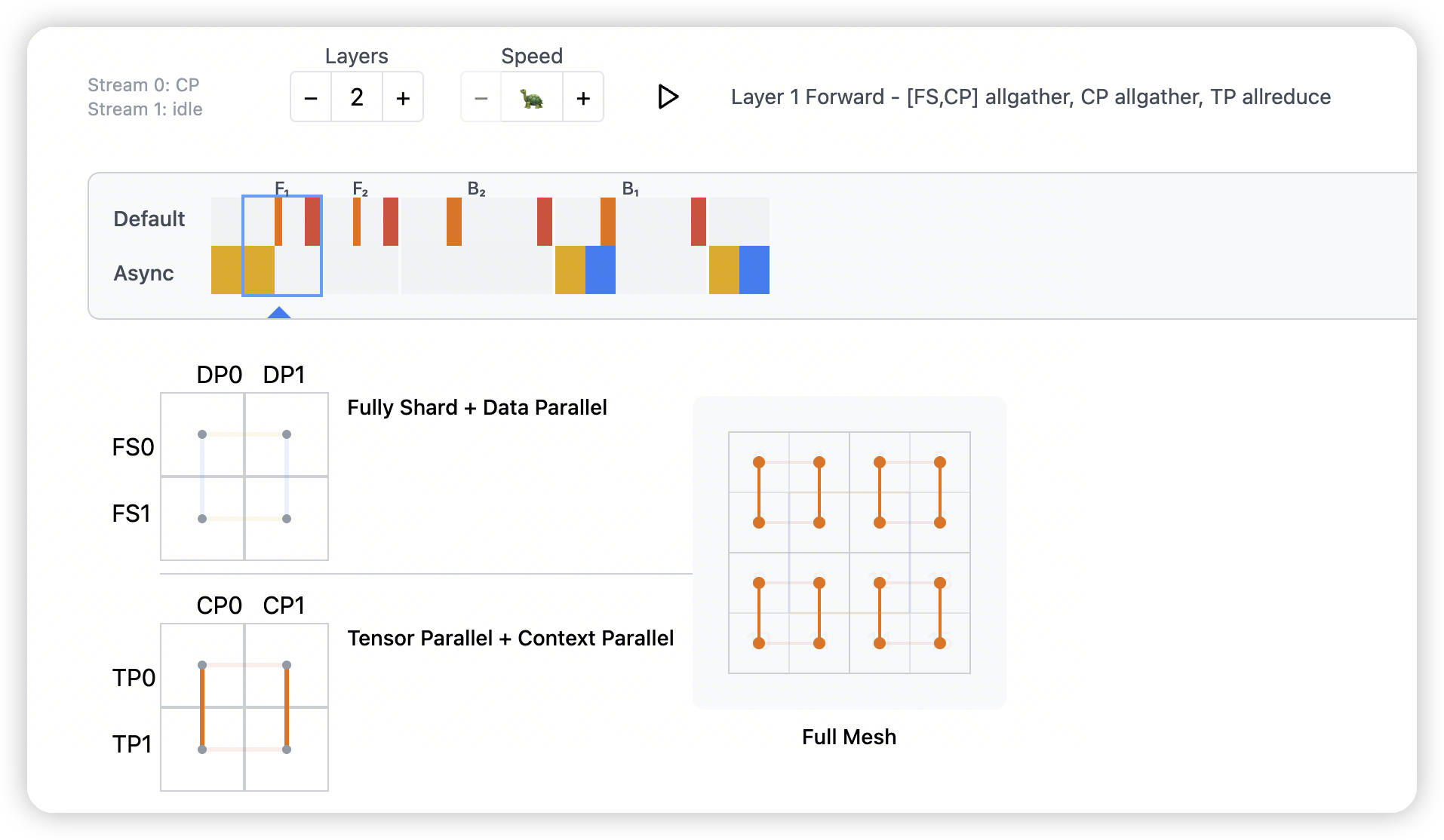Click the Async row label

(143, 273)
